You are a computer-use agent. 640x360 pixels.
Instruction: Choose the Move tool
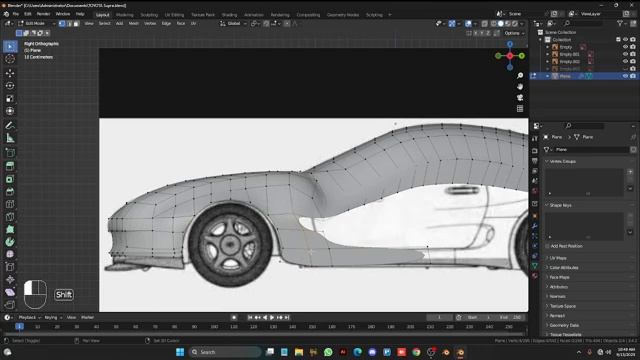click(10, 73)
